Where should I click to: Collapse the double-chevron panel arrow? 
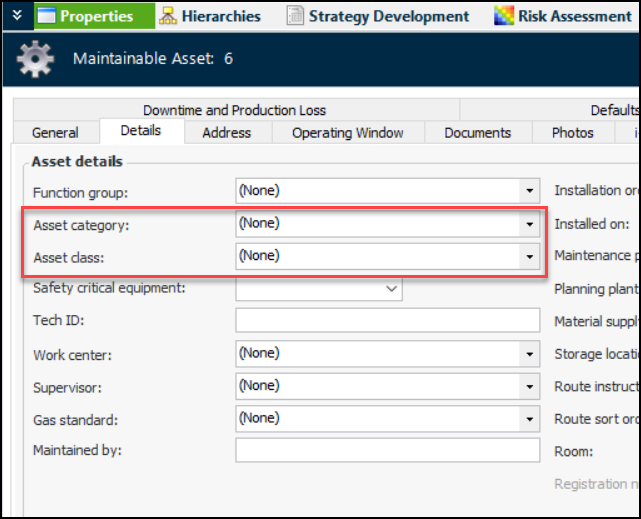17,16
